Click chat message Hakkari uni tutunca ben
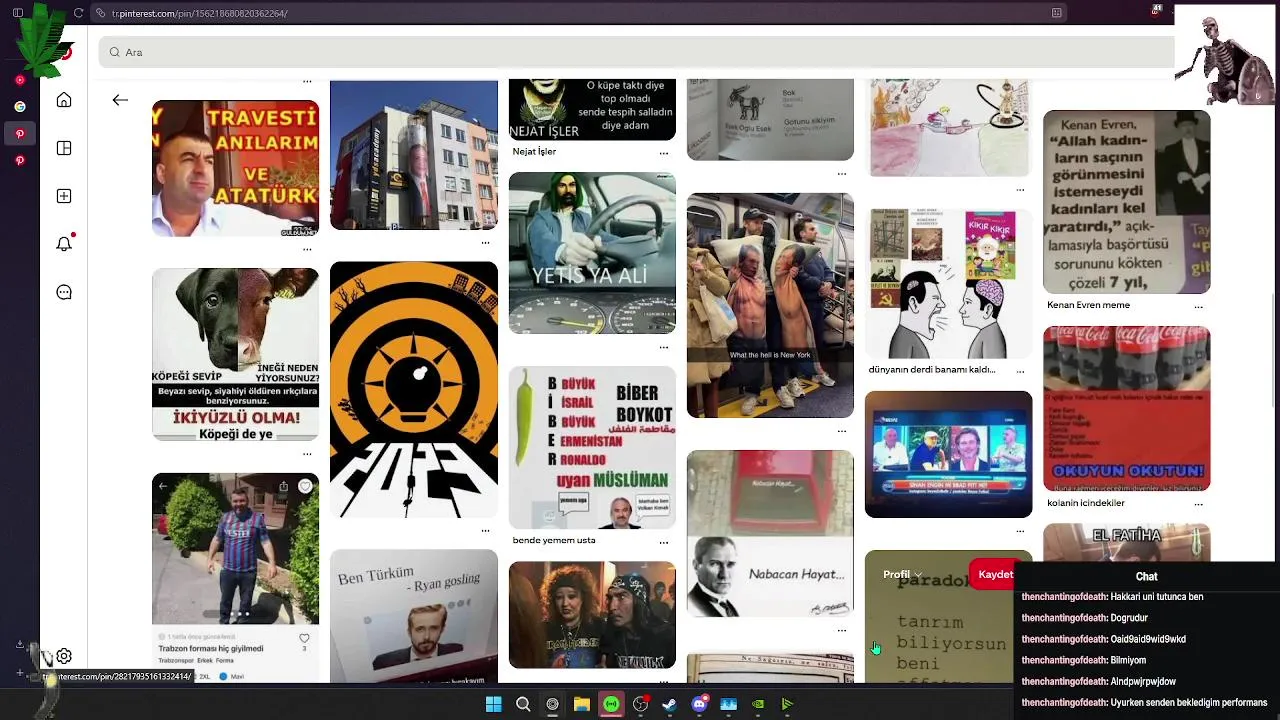The image size is (1280, 720). click(x=1112, y=597)
